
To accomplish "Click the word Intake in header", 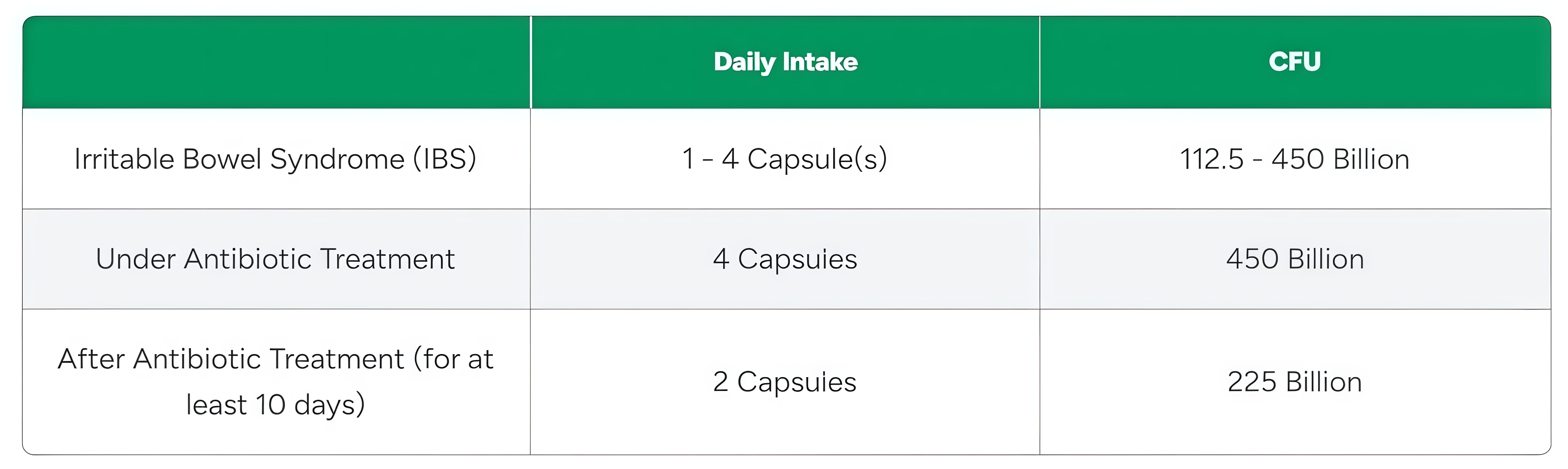I will pyautogui.click(x=820, y=62).
